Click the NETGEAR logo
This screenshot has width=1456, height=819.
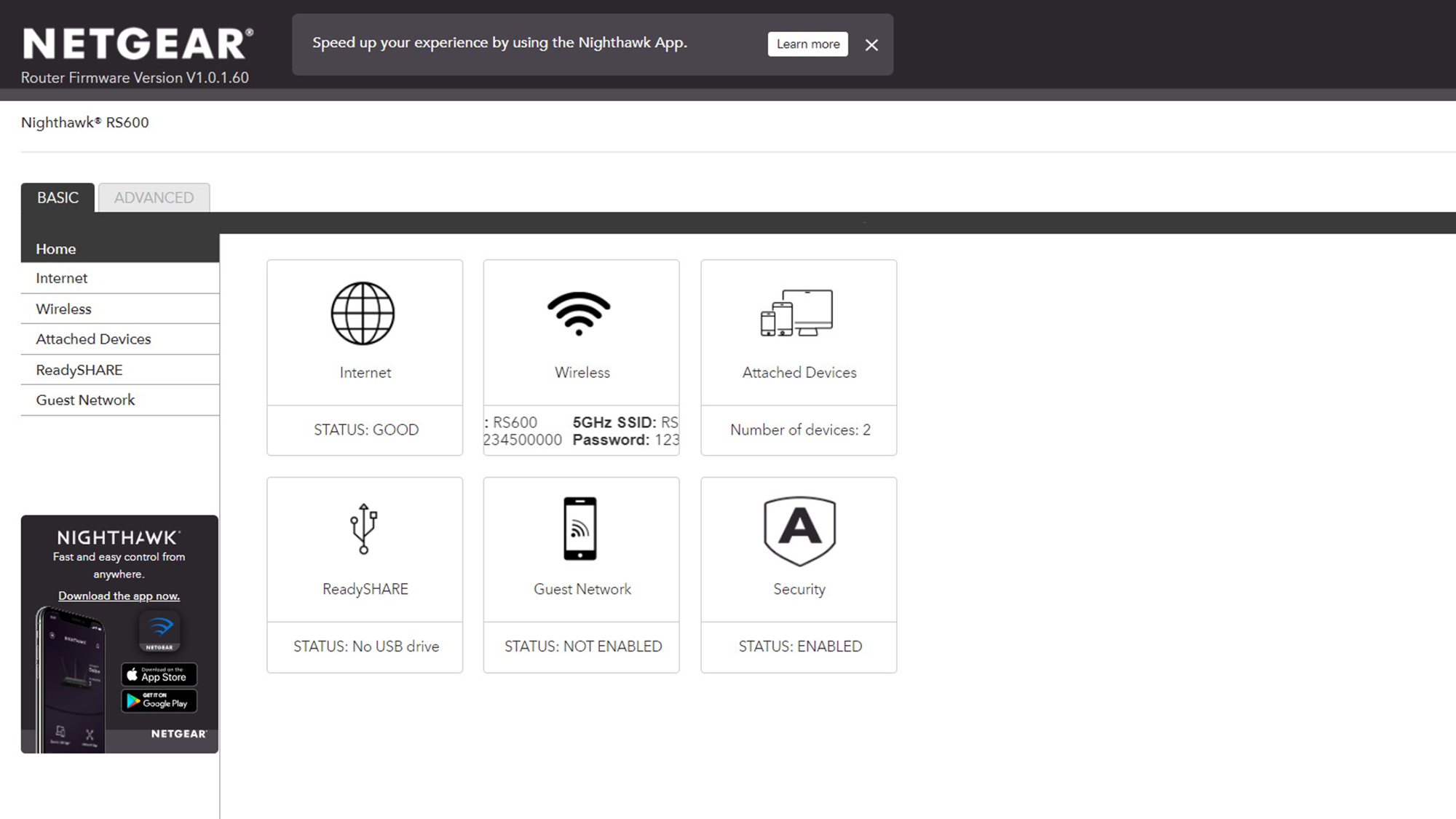[x=135, y=42]
